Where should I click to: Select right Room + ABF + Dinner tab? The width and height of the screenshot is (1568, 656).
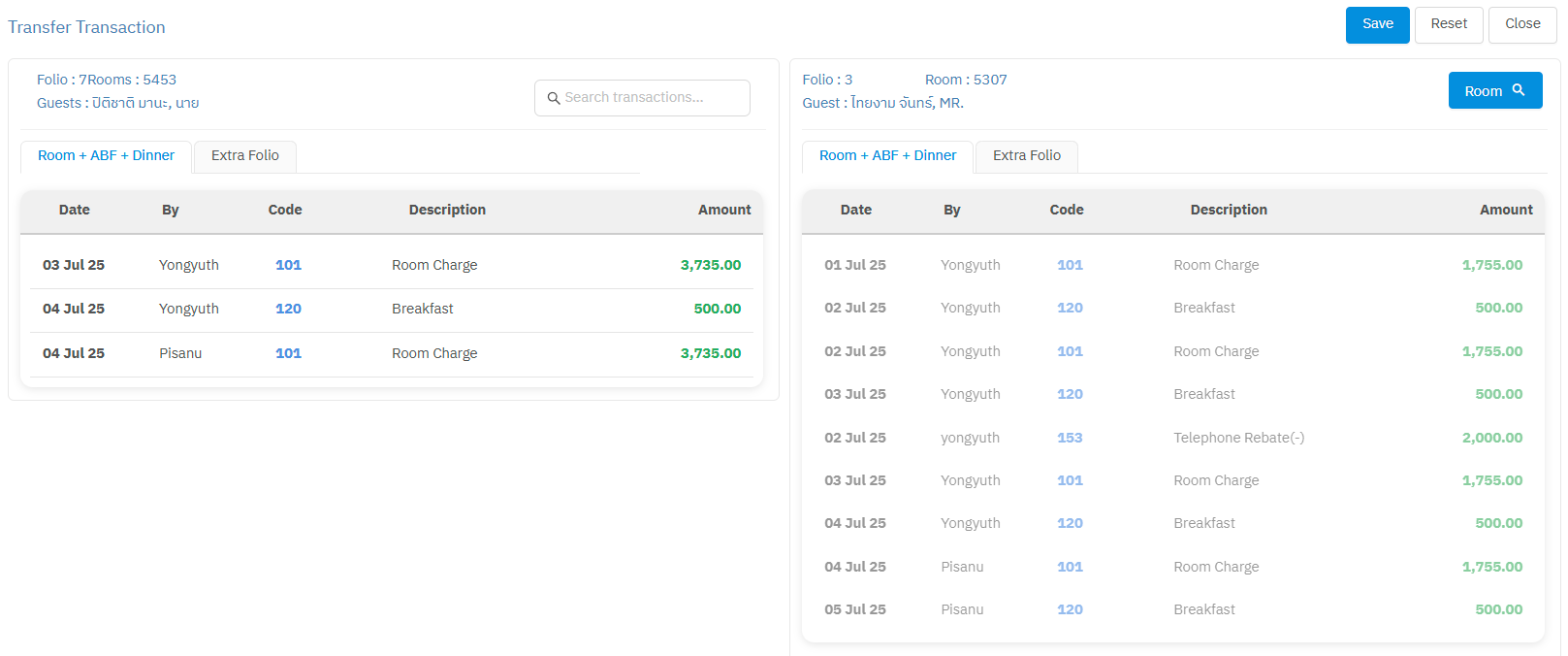887,156
